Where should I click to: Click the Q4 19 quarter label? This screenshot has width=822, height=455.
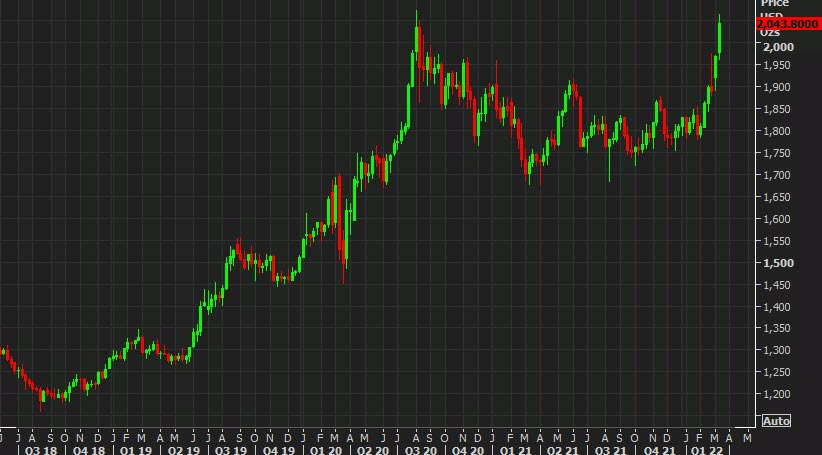click(x=276, y=450)
